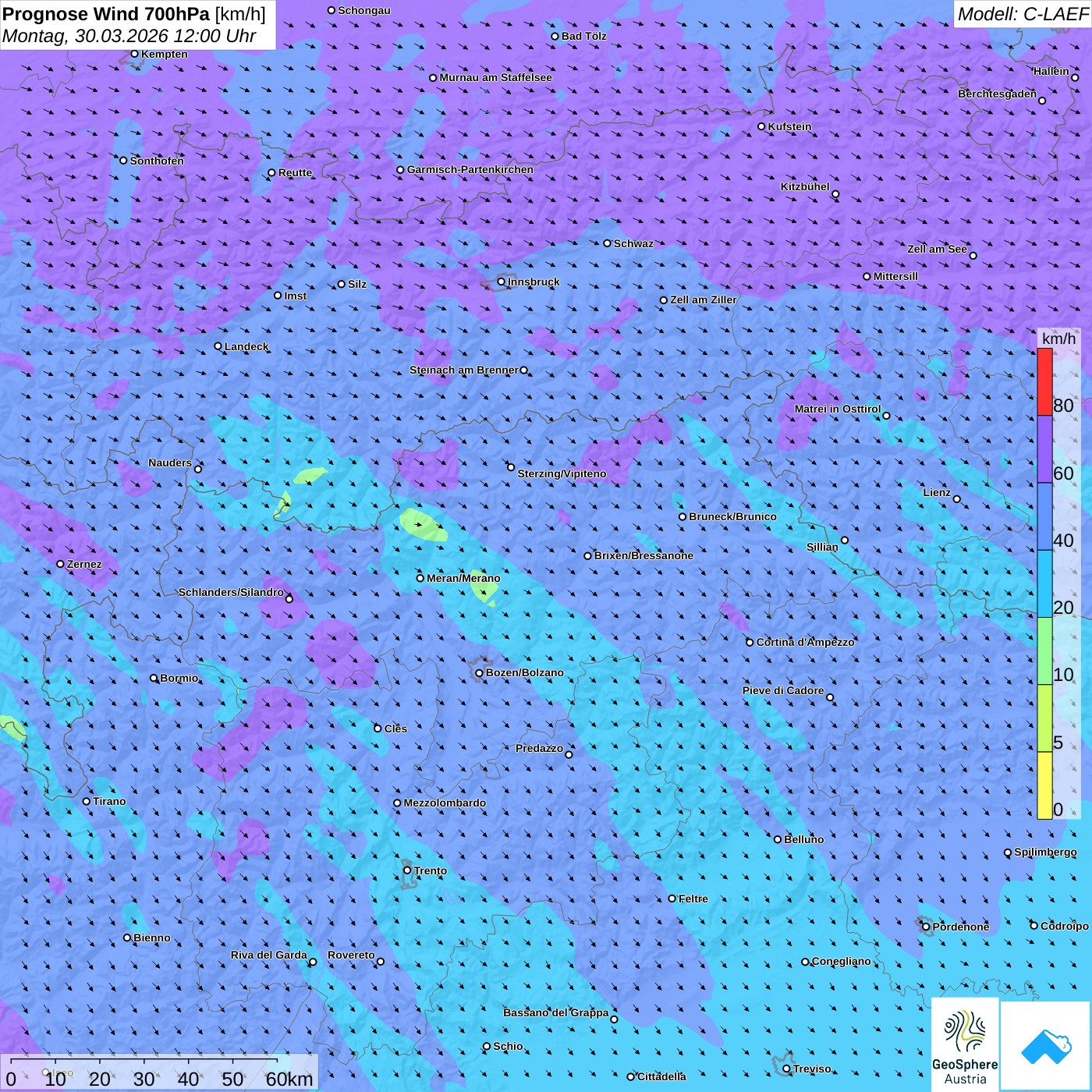Image resolution: width=1092 pixels, height=1092 pixels.
Task: Click the Zell am Ziller label
Action: click(703, 300)
